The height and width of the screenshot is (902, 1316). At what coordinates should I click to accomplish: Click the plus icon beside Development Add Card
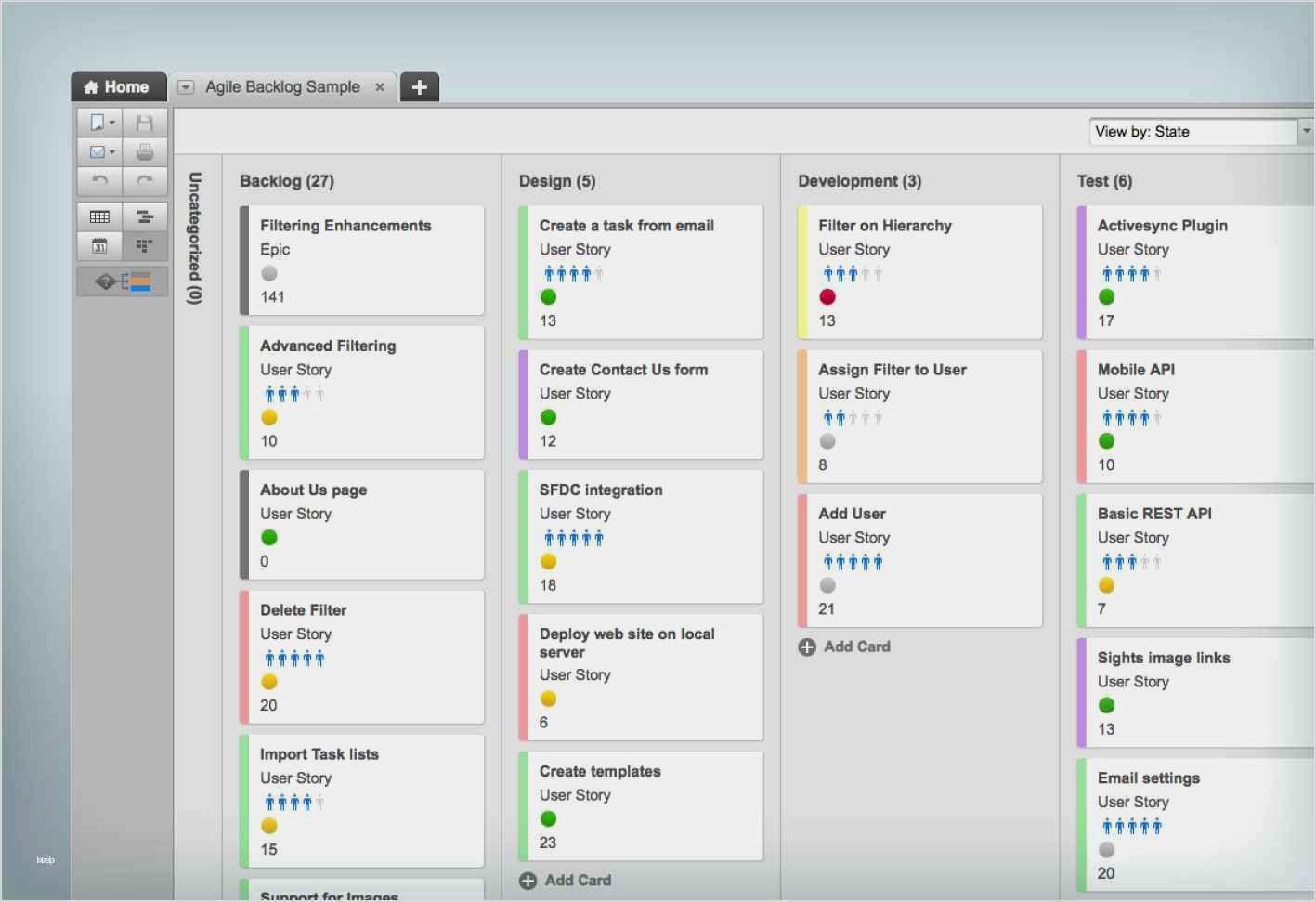click(807, 647)
